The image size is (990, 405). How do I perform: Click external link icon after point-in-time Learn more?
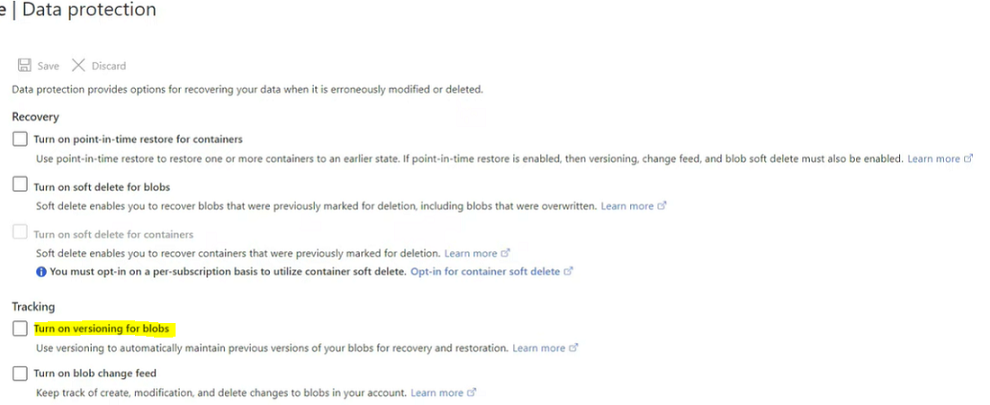[968, 159]
